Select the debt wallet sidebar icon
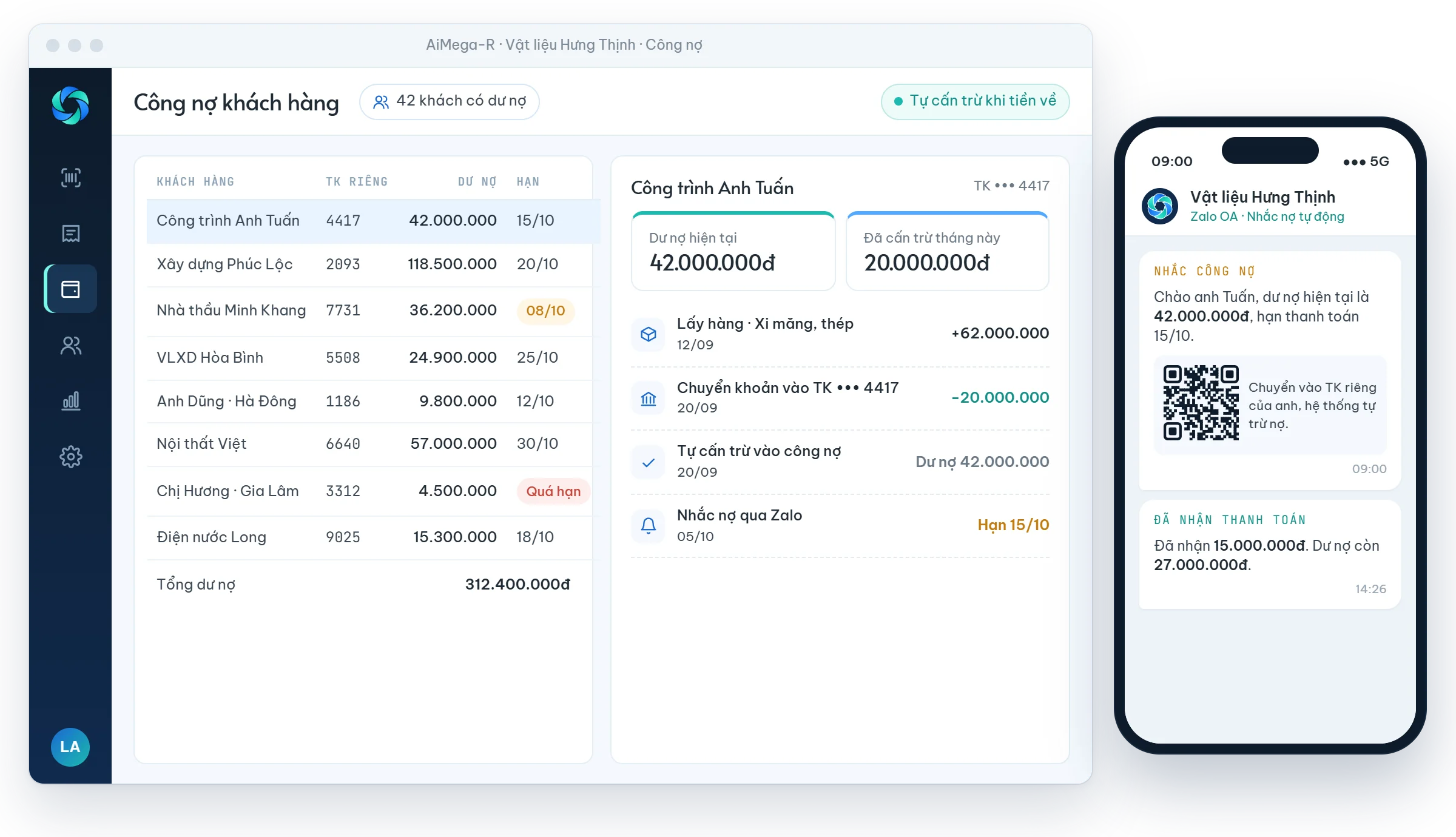The height and width of the screenshot is (837, 1456). [70, 289]
